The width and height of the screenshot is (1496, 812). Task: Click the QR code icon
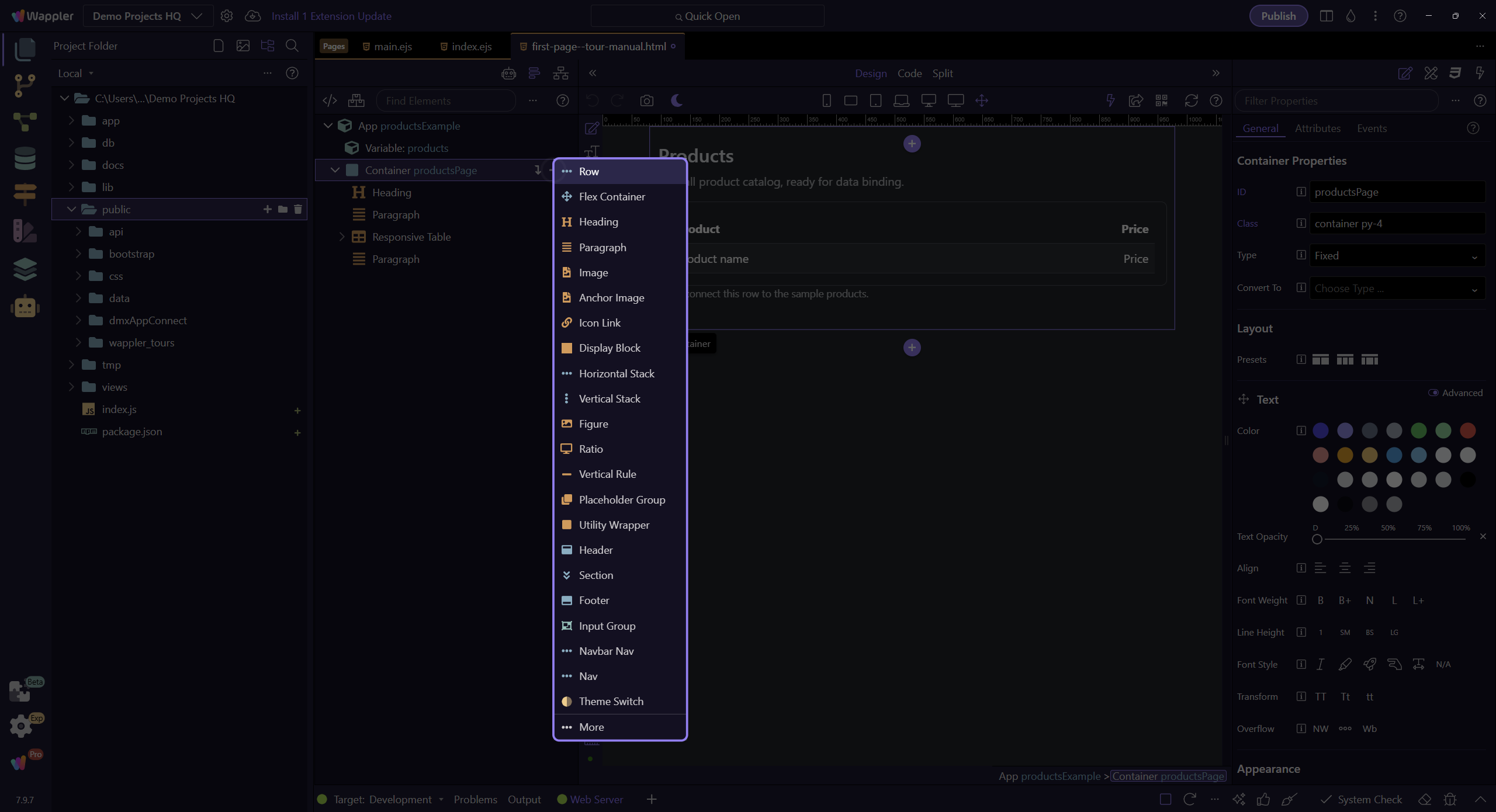[x=1161, y=100]
